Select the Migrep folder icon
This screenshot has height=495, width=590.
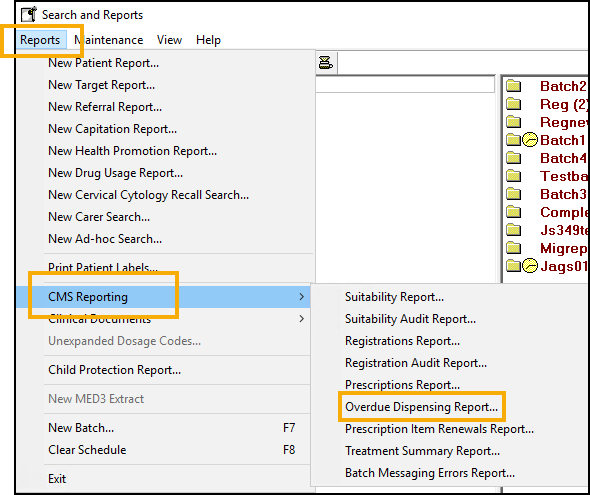pyautogui.click(x=514, y=248)
